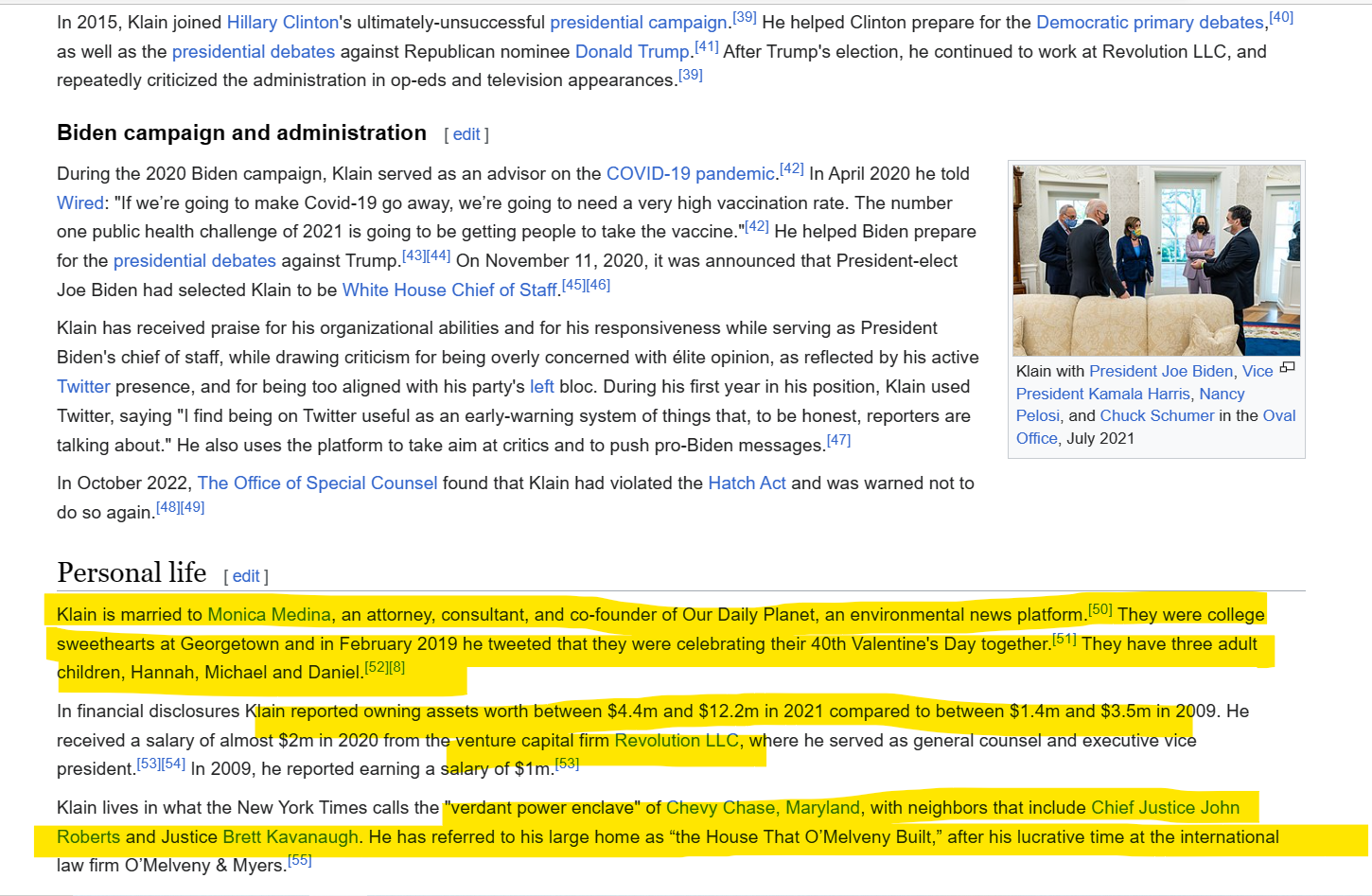Screen dimensions: 1372x896
Task: Open the presidential debates link before against Trump
Action: [x=194, y=260]
